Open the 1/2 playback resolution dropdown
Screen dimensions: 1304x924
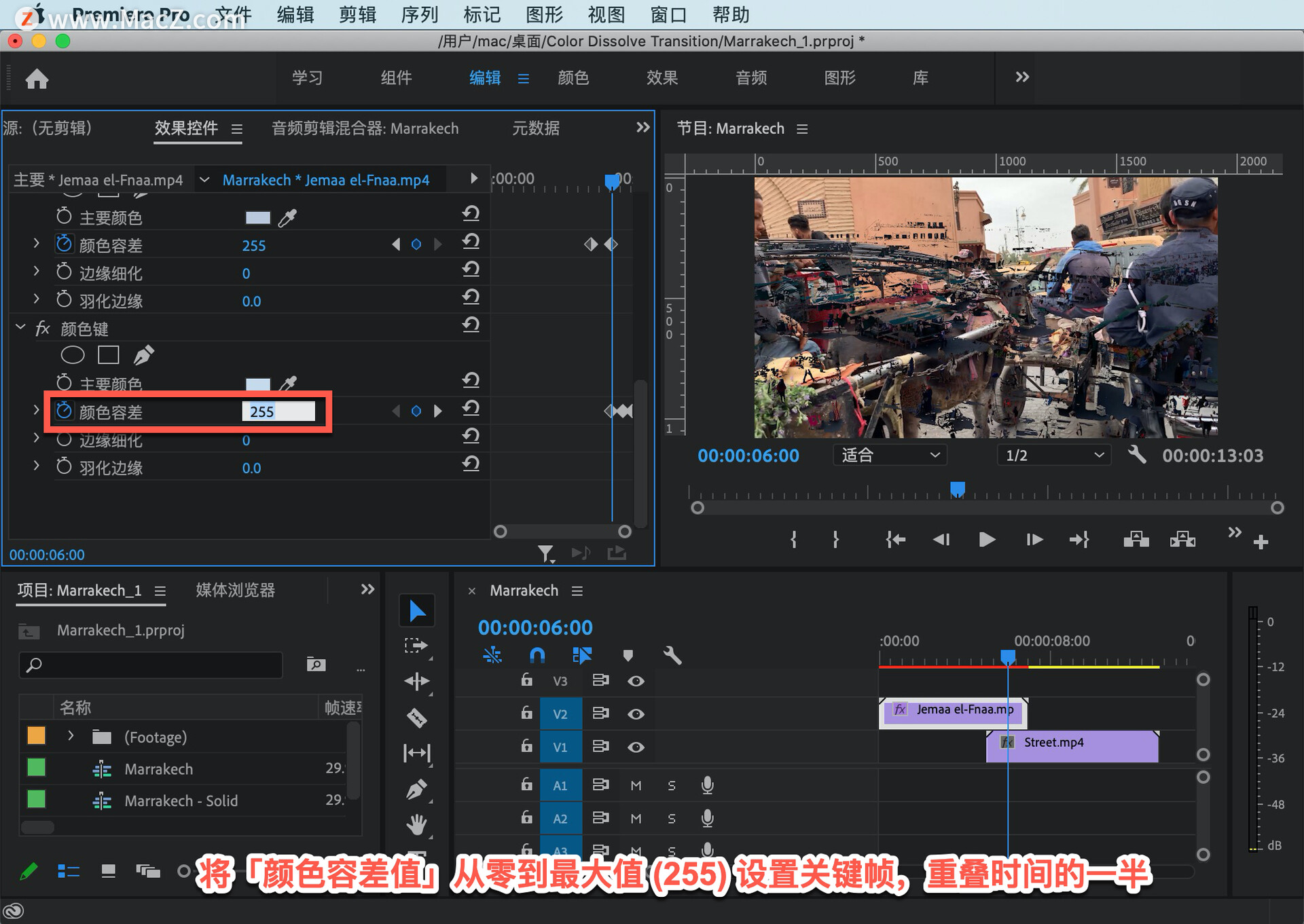pos(1053,455)
